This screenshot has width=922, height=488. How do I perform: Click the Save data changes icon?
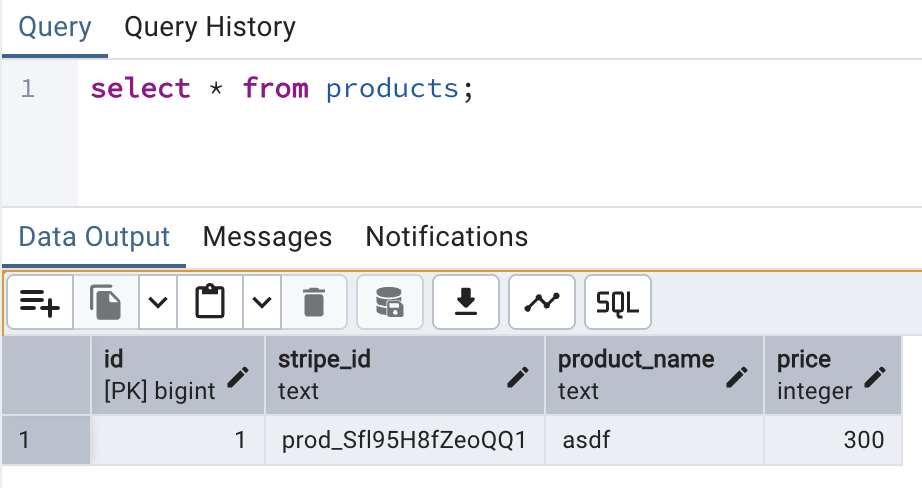[389, 302]
